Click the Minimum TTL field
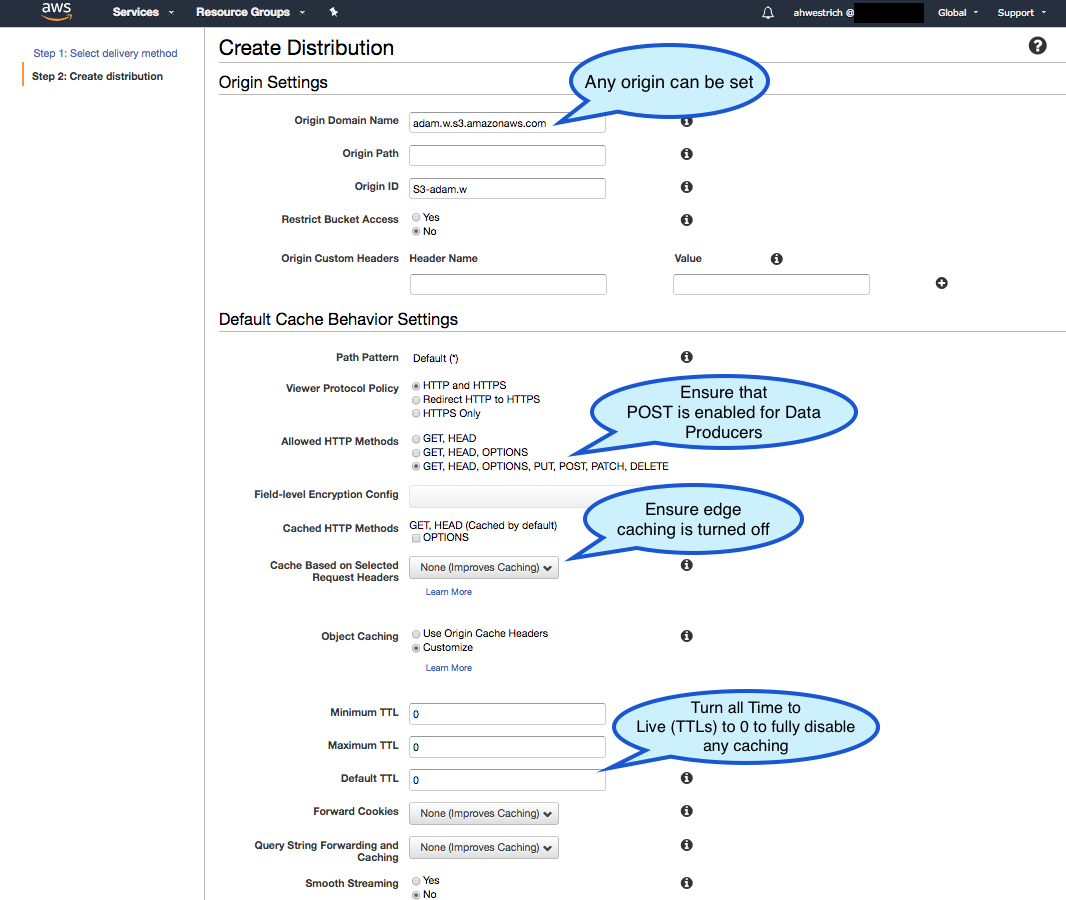This screenshot has width=1066, height=900. coord(507,714)
